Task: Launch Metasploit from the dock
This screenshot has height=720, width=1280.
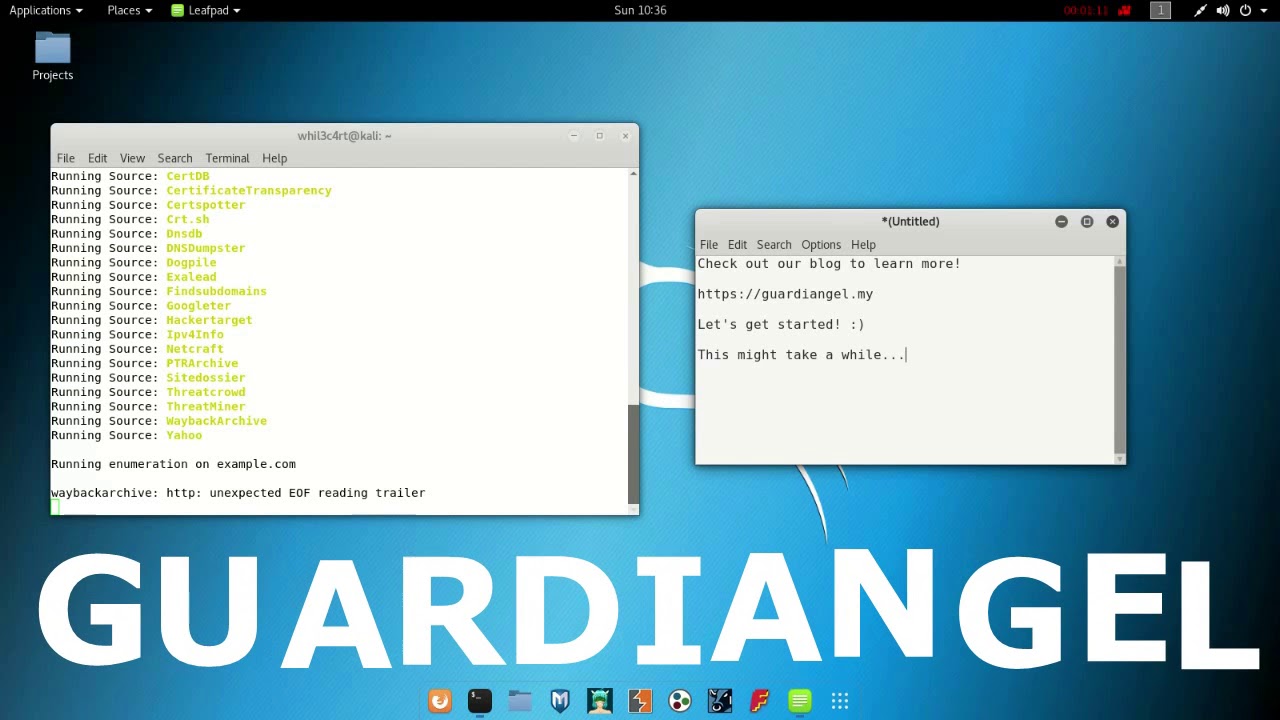Action: 560,701
